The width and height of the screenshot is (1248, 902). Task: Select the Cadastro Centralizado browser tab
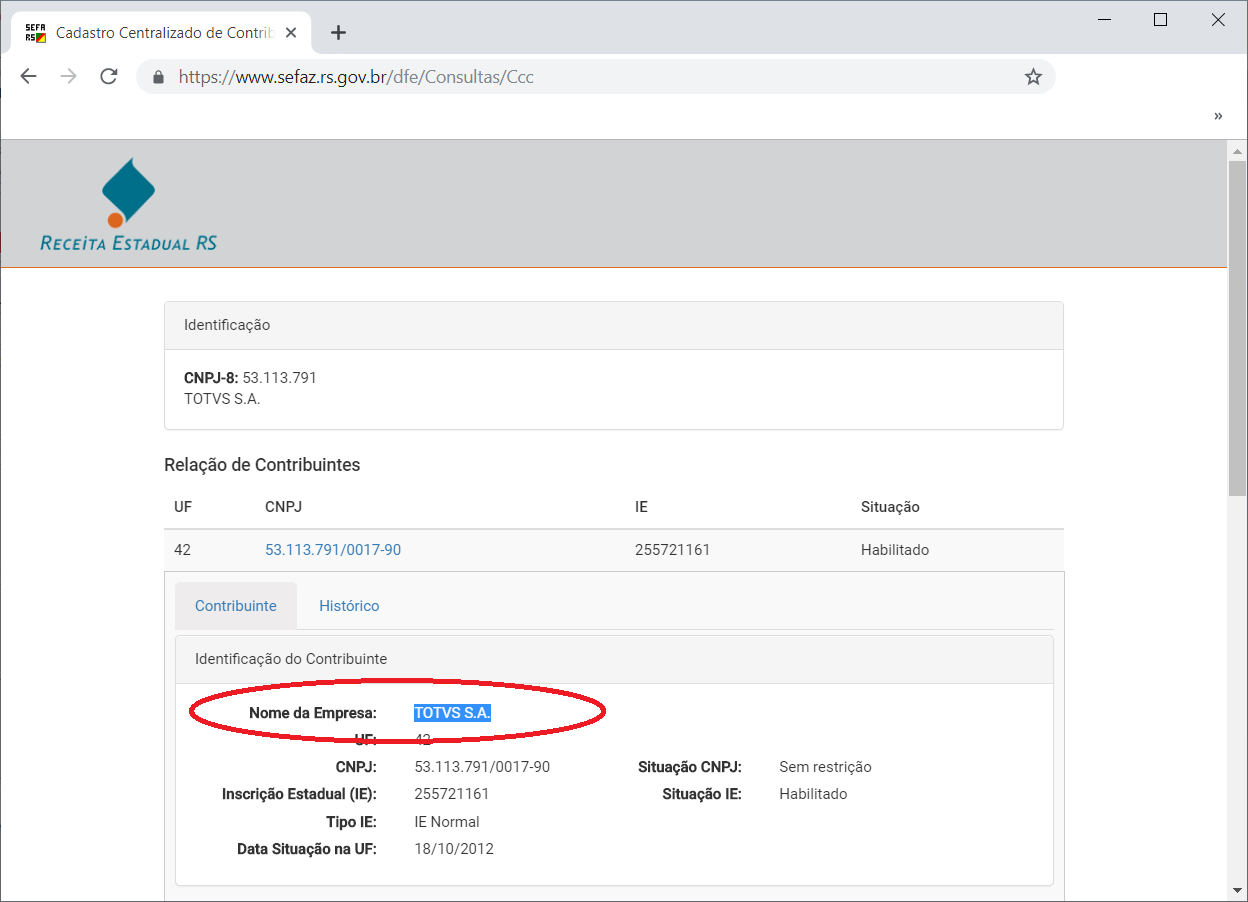(161, 33)
